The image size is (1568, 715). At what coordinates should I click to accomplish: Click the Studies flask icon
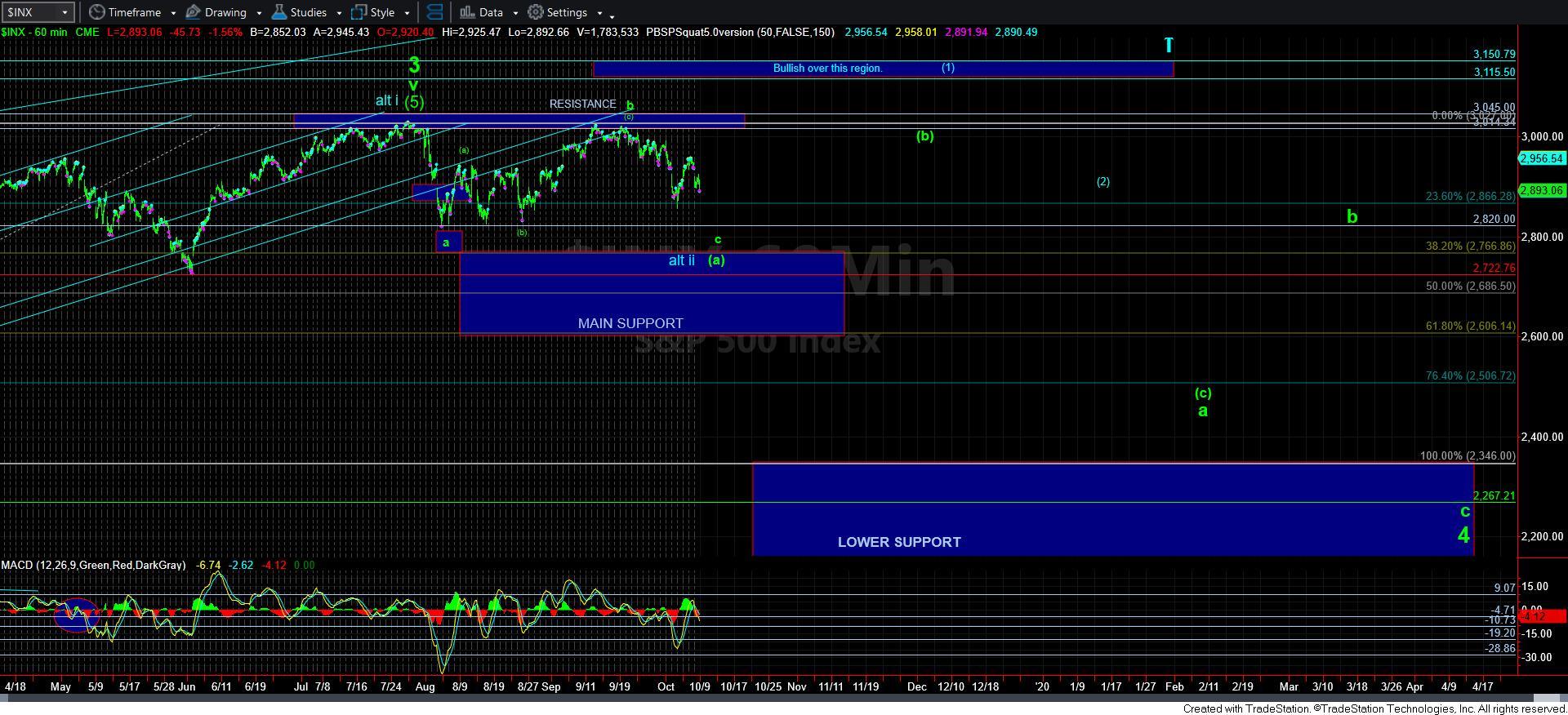pyautogui.click(x=278, y=12)
